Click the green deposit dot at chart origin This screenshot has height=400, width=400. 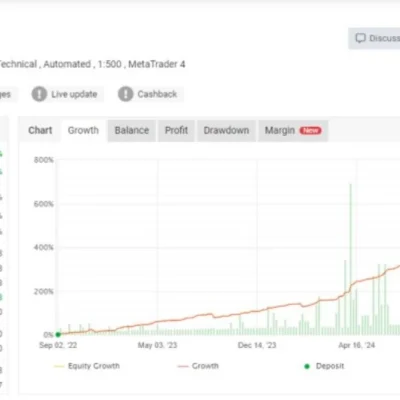coord(58,334)
